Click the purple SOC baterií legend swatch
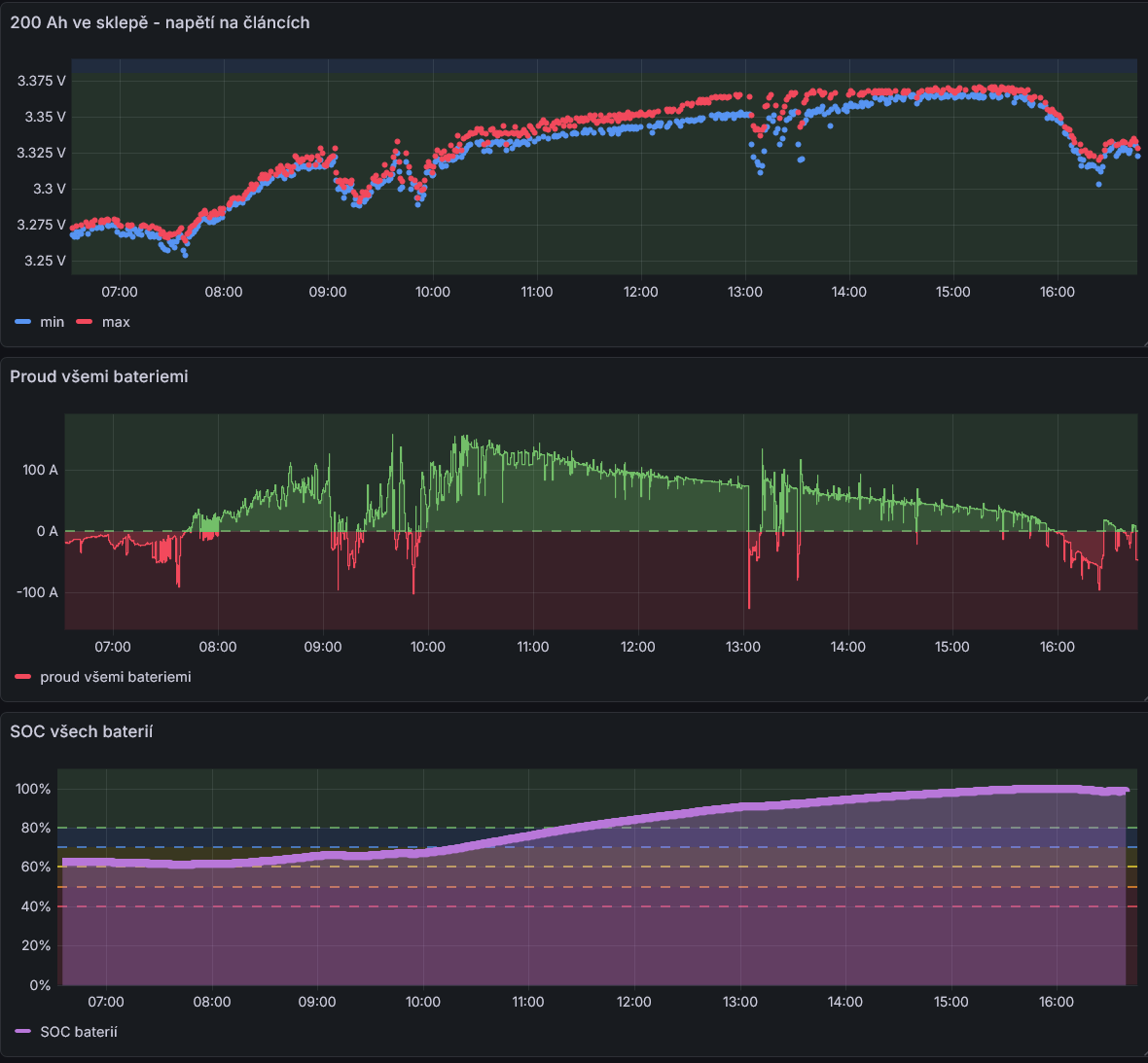1148x1063 pixels. pos(23,1032)
